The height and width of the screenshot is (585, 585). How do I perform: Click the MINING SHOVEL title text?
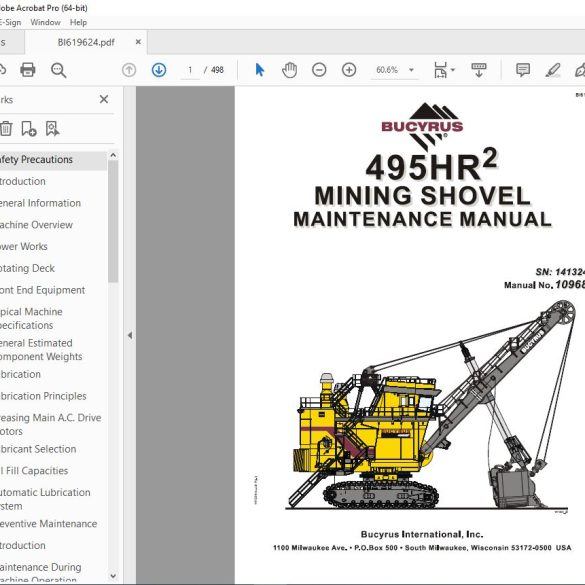[x=422, y=195]
